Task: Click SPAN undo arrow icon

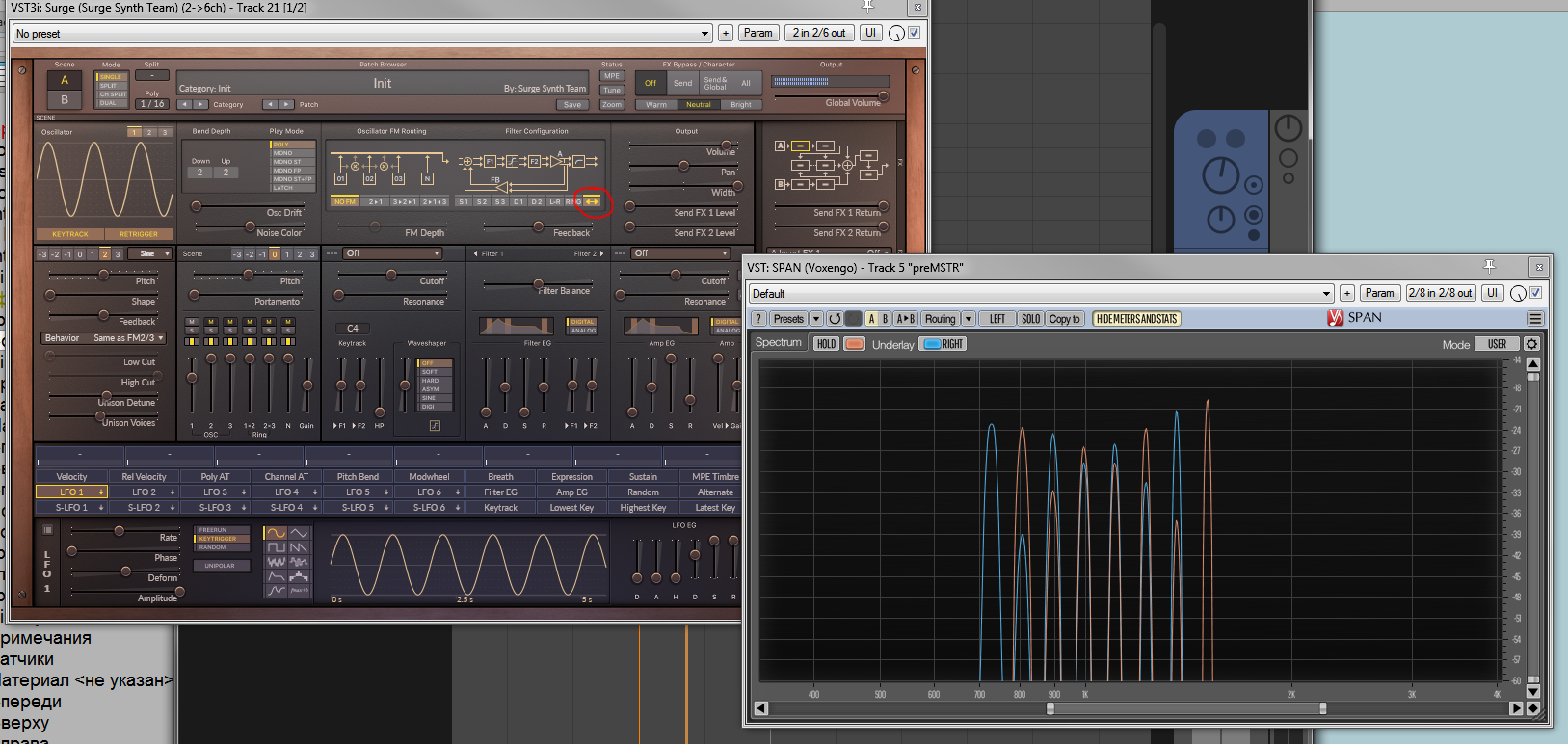Action: [835, 319]
